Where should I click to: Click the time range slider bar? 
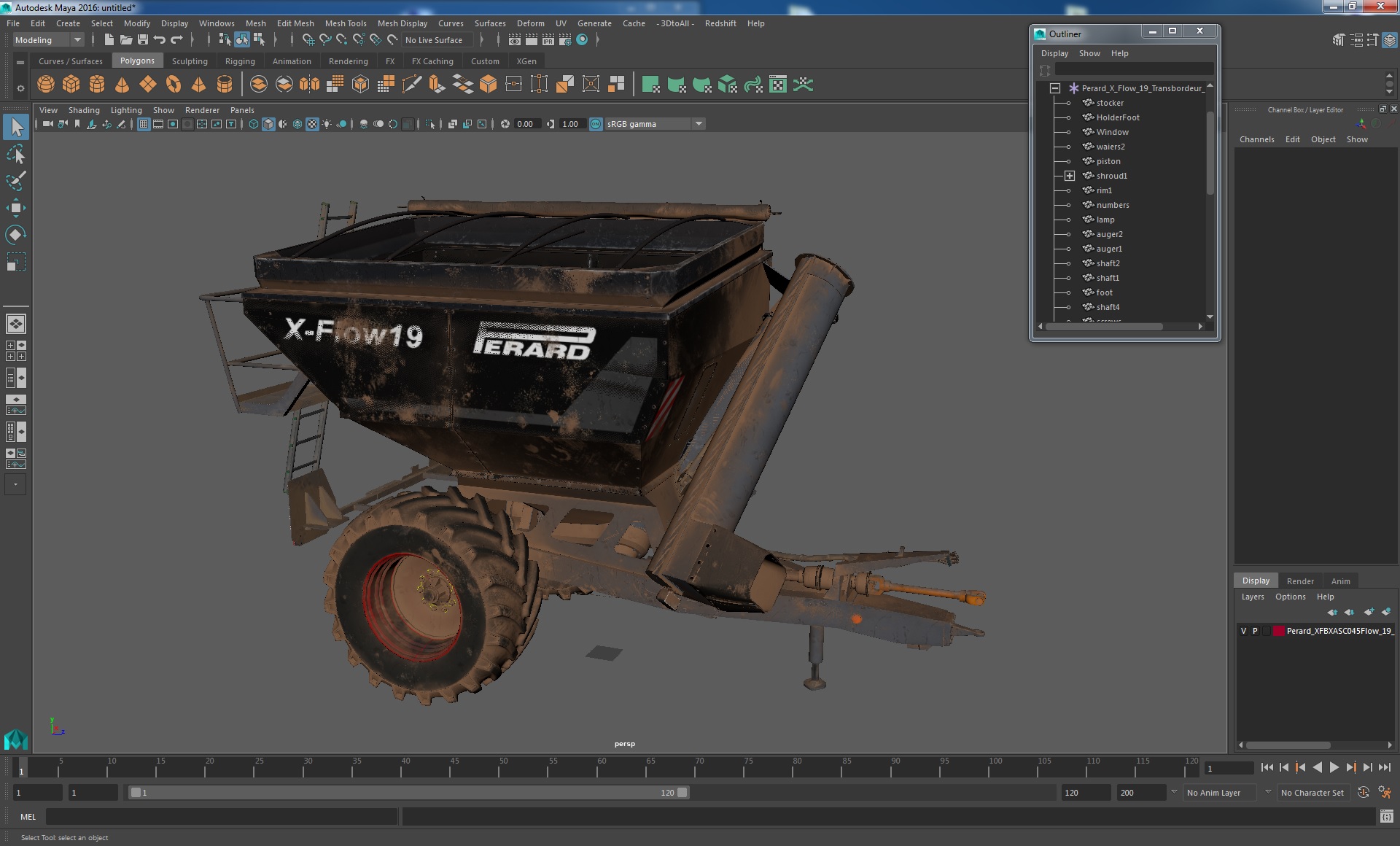pos(409,793)
